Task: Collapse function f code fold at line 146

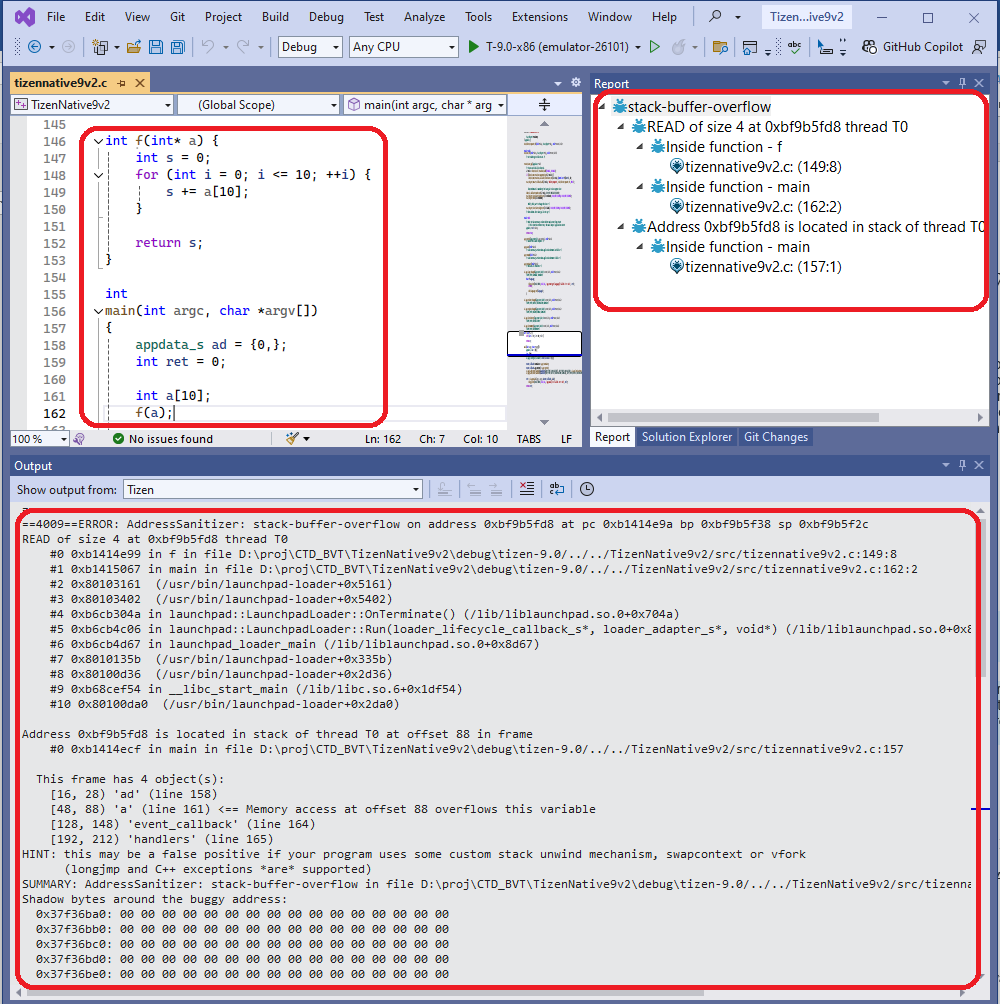Action: [x=97, y=141]
